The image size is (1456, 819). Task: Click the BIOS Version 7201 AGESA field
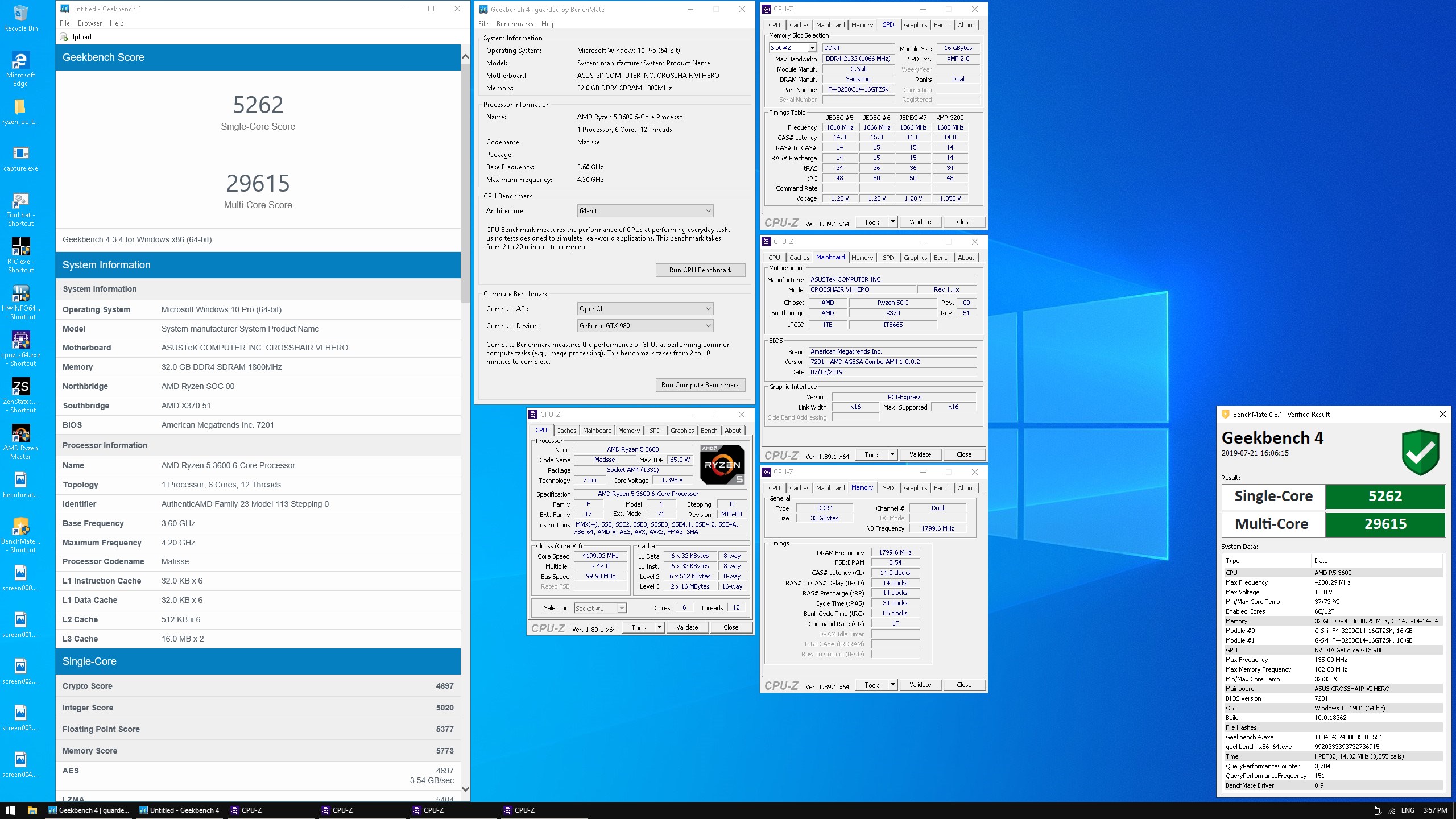click(893, 362)
